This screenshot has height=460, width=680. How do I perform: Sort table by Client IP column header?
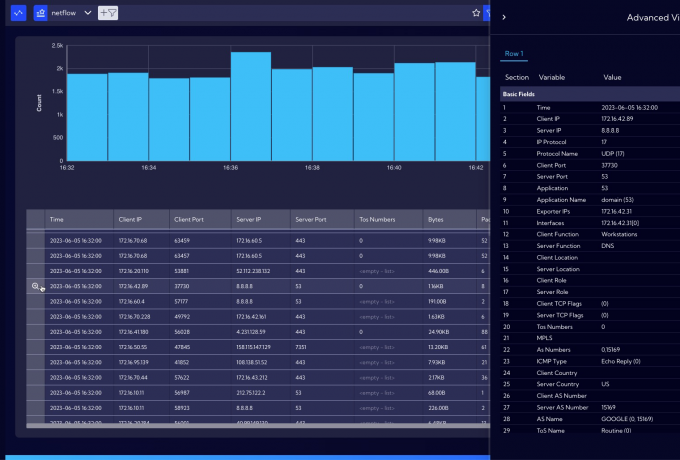(130, 218)
